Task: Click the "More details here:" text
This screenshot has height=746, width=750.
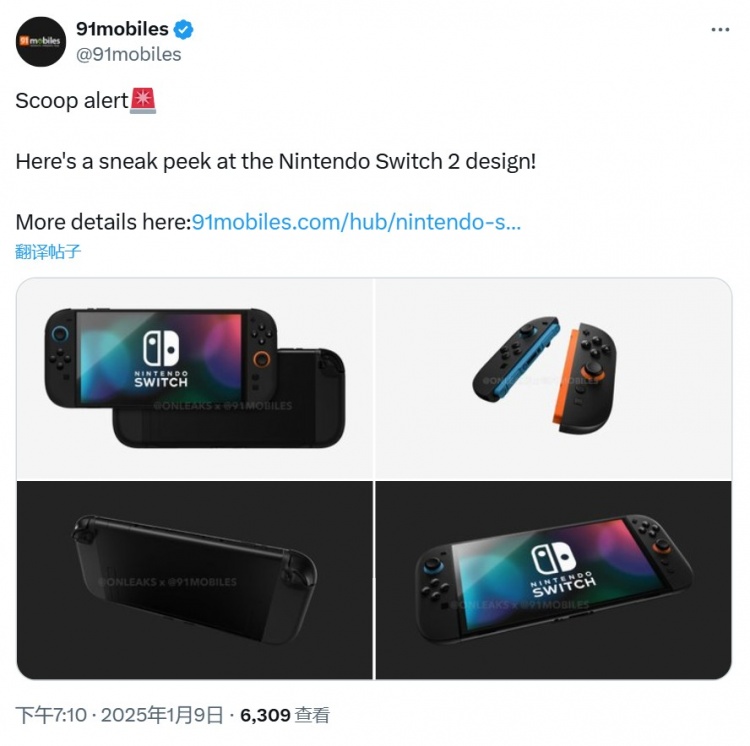Action: pos(102,222)
